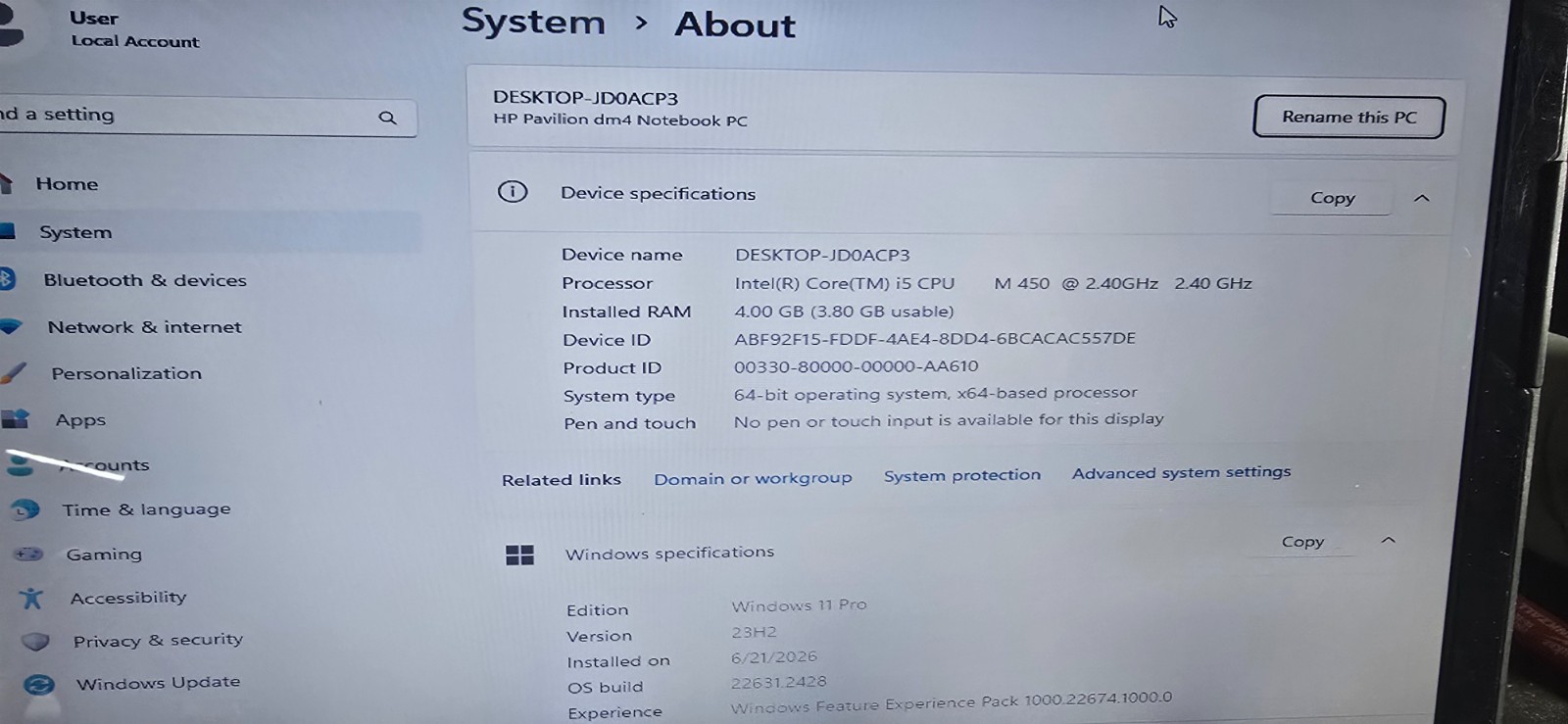The height and width of the screenshot is (724, 1568).
Task: Click the user profile avatar
Action: click(10, 24)
